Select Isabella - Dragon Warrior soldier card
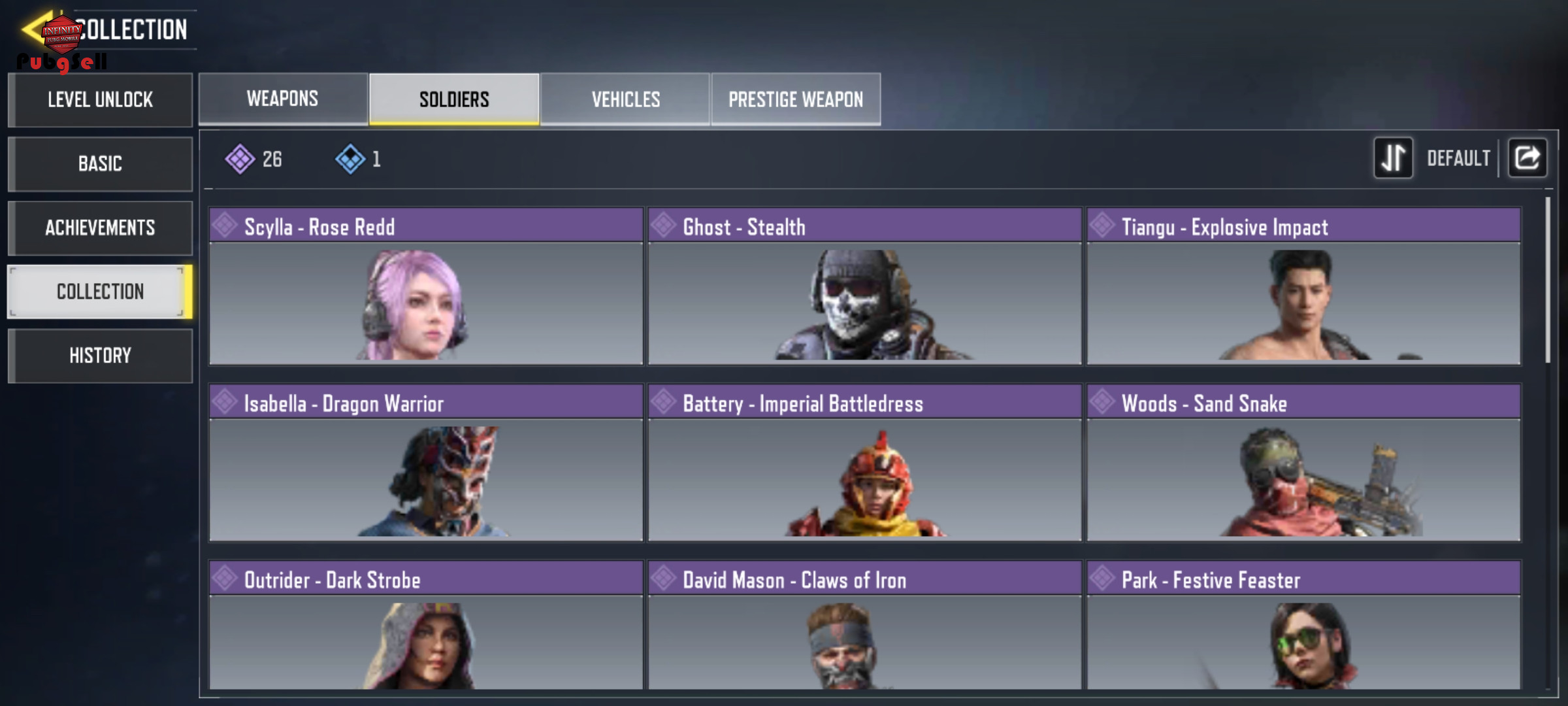This screenshot has width=1568, height=706. click(426, 463)
